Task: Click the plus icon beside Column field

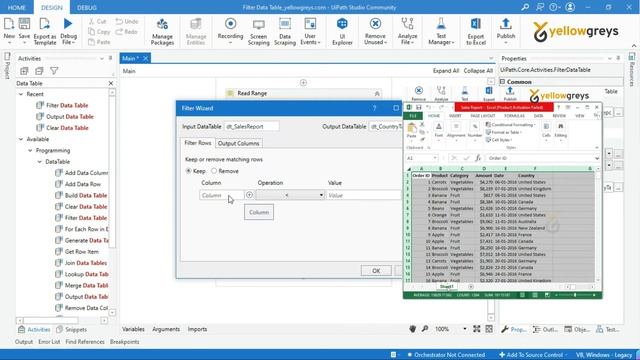Action: coord(249,195)
